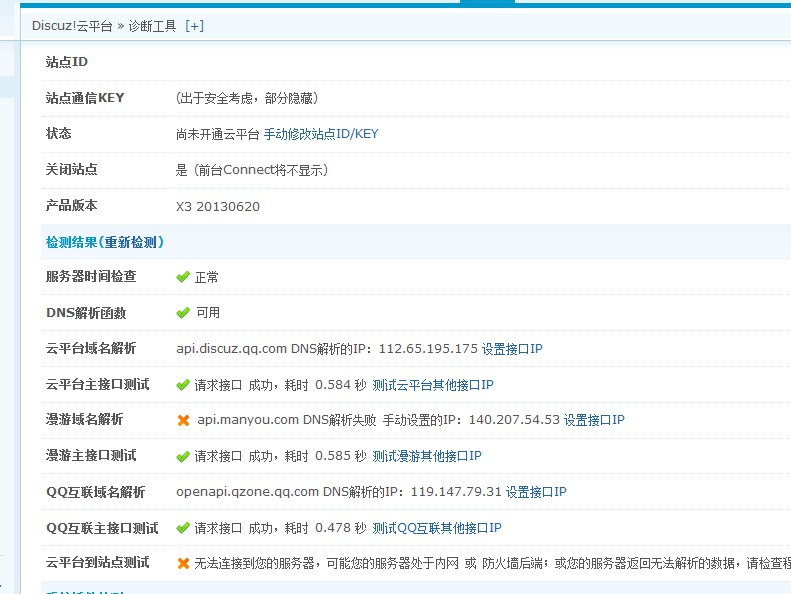Click green check icon for 漫游主接口测试

(x=183, y=457)
